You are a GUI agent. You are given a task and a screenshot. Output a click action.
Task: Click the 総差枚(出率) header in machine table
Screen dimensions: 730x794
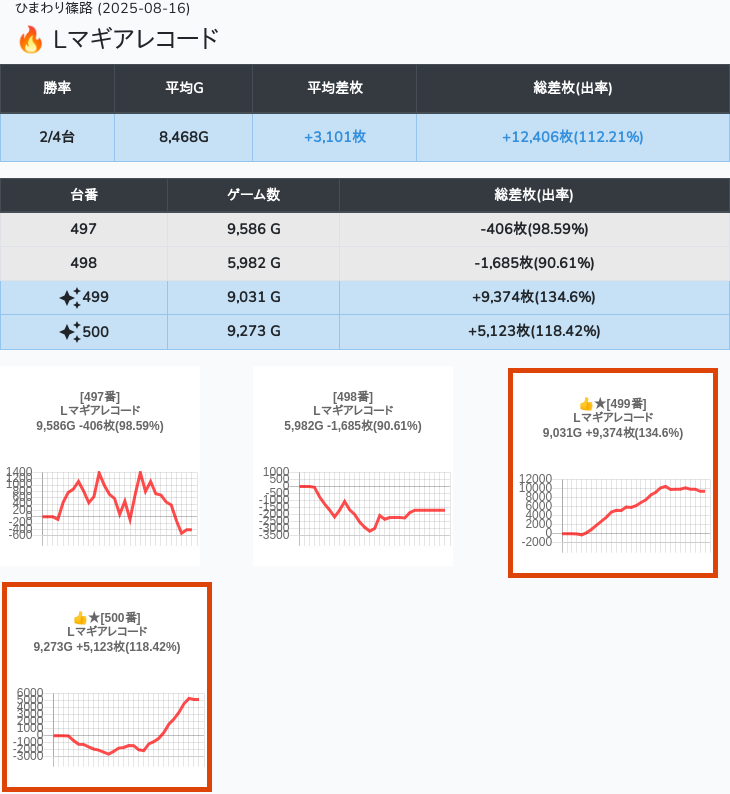point(534,195)
